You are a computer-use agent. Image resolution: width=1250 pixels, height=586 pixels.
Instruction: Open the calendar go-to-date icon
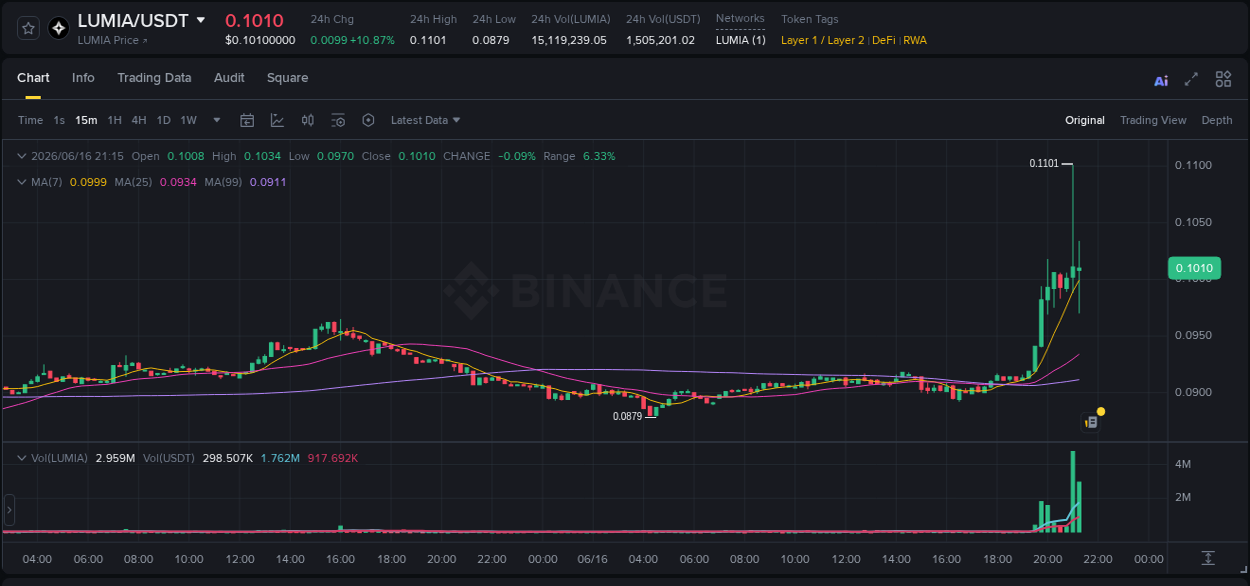point(247,120)
